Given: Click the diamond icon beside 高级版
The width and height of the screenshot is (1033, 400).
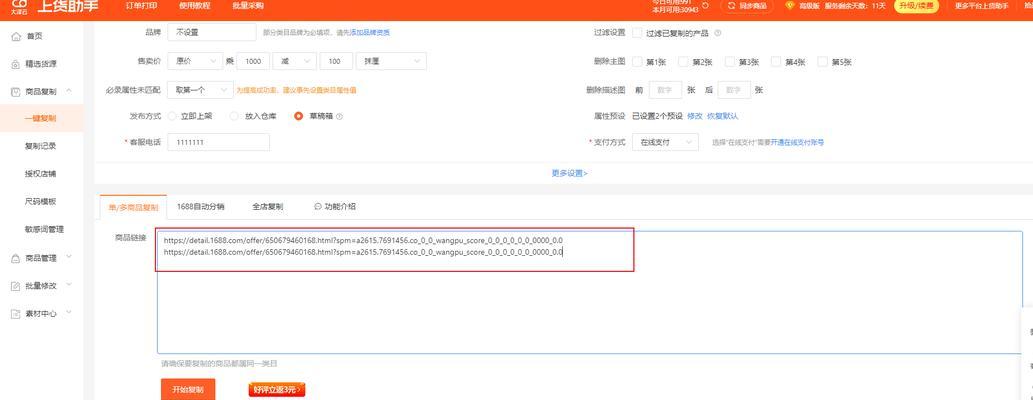Looking at the screenshot, I should click(790, 5).
